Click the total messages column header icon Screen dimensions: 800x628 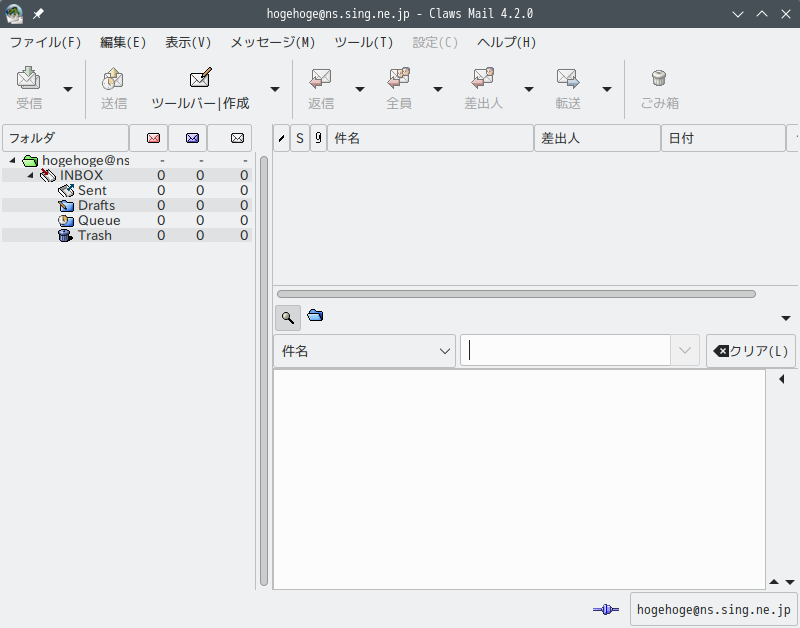click(237, 138)
